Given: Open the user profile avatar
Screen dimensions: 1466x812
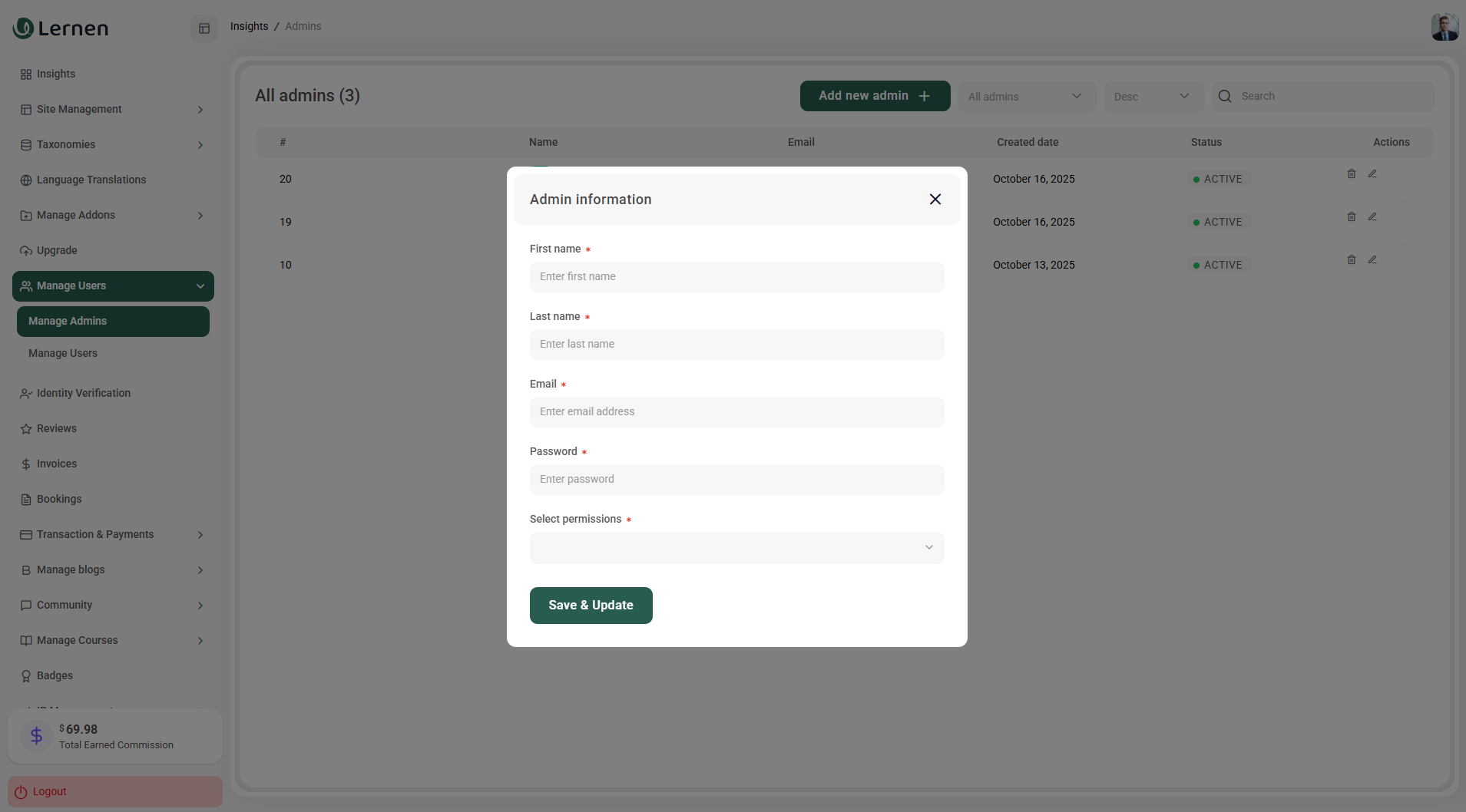Looking at the screenshot, I should pyautogui.click(x=1444, y=27).
